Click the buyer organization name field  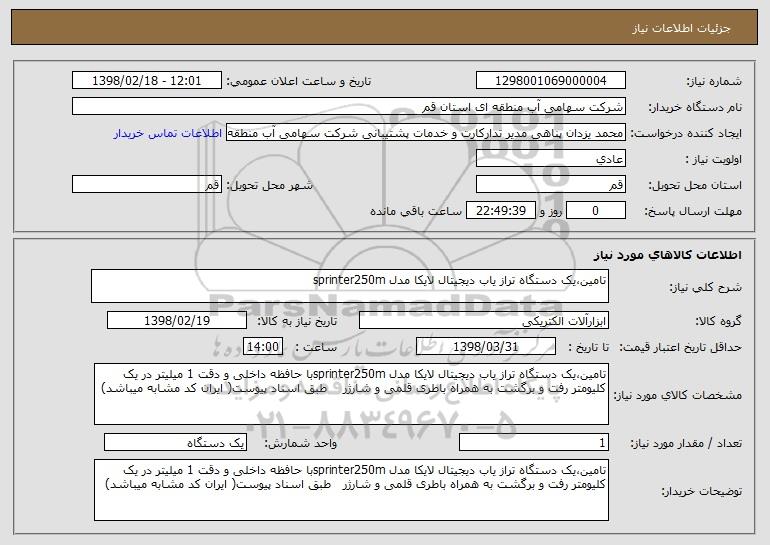pyautogui.click(x=349, y=107)
